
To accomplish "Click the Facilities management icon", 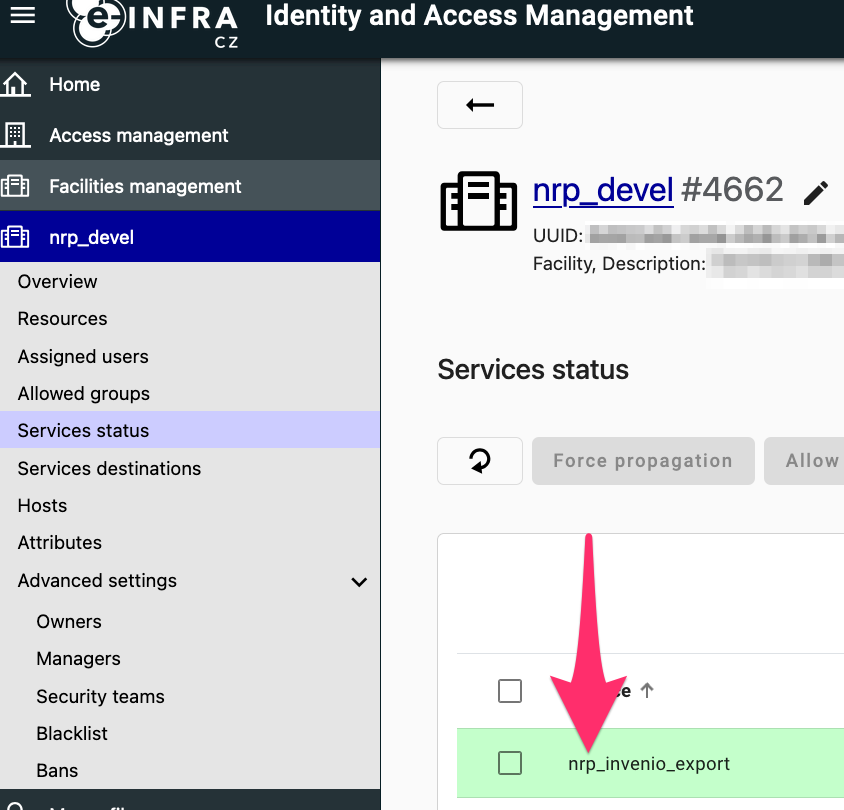I will click(x=16, y=186).
